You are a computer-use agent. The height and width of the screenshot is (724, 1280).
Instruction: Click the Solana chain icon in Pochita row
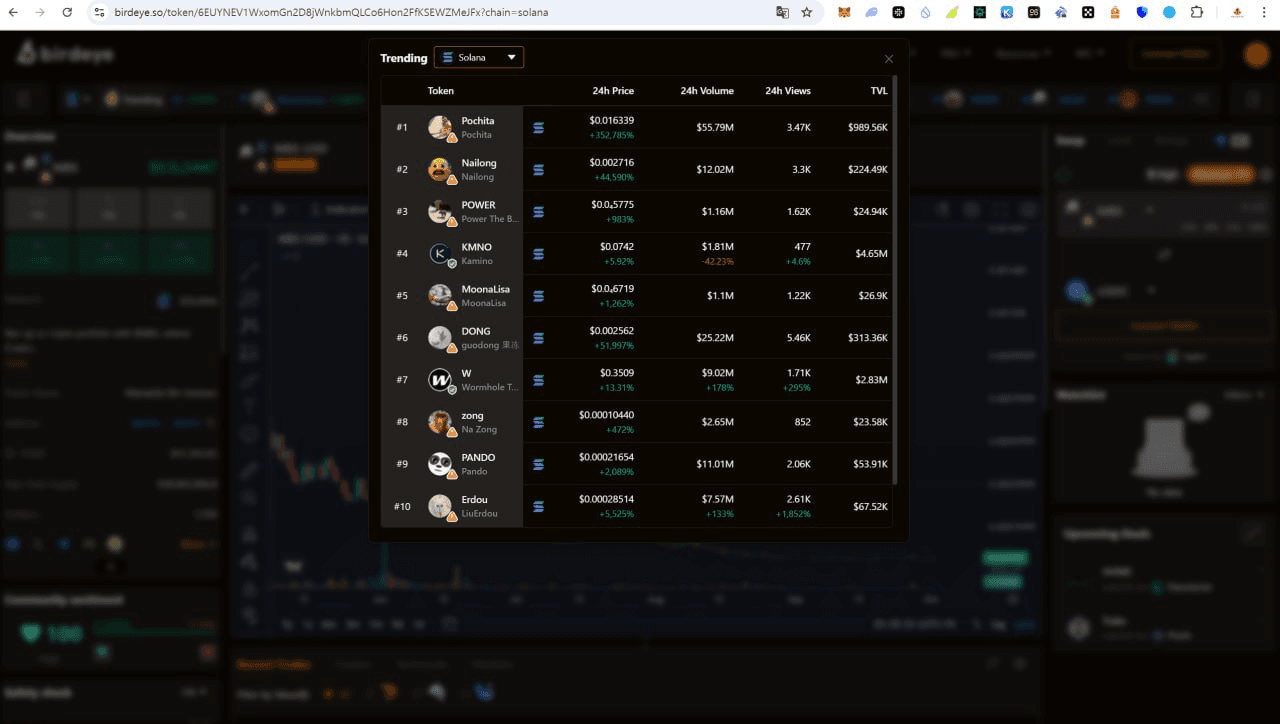tap(539, 128)
